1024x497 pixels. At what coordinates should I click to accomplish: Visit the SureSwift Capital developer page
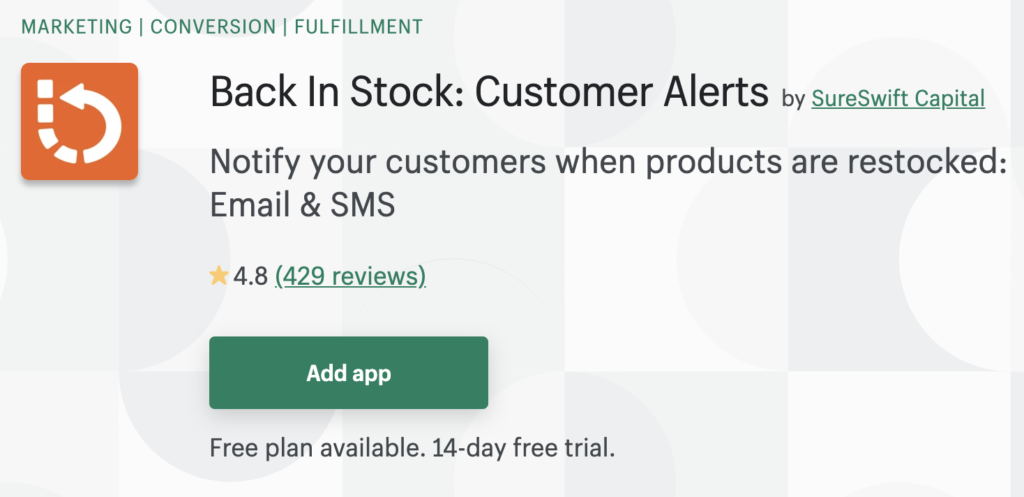tap(898, 98)
